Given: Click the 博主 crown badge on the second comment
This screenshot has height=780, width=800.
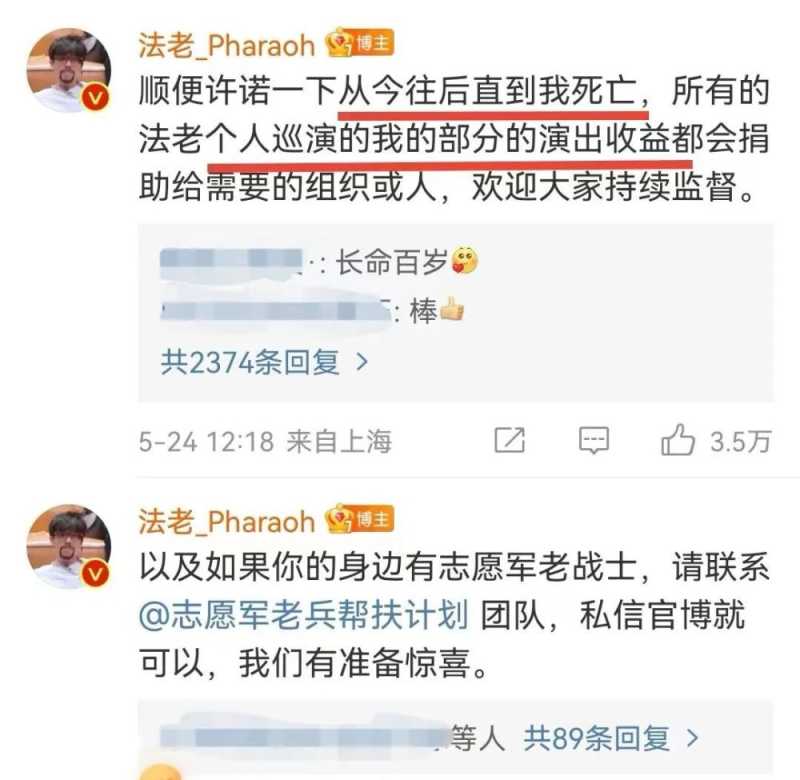Looking at the screenshot, I should [x=360, y=519].
